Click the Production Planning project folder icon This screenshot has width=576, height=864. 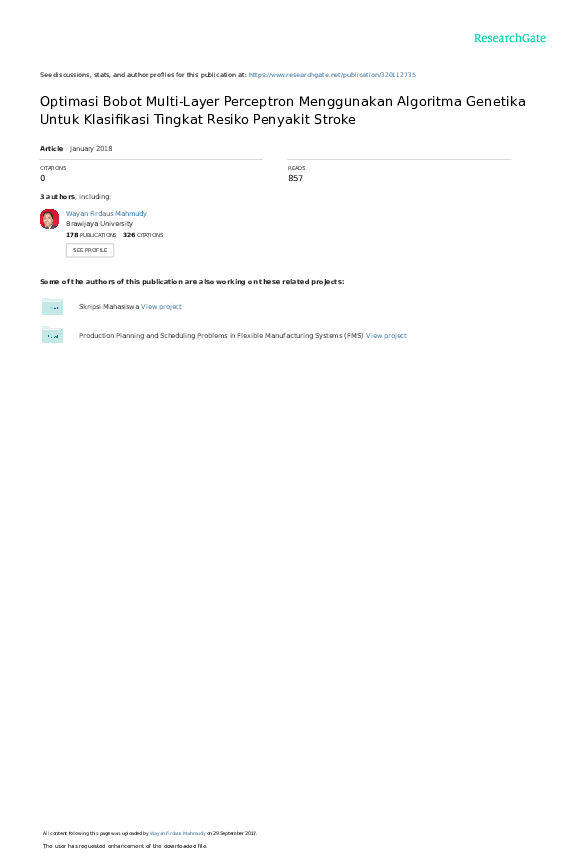click(52, 334)
